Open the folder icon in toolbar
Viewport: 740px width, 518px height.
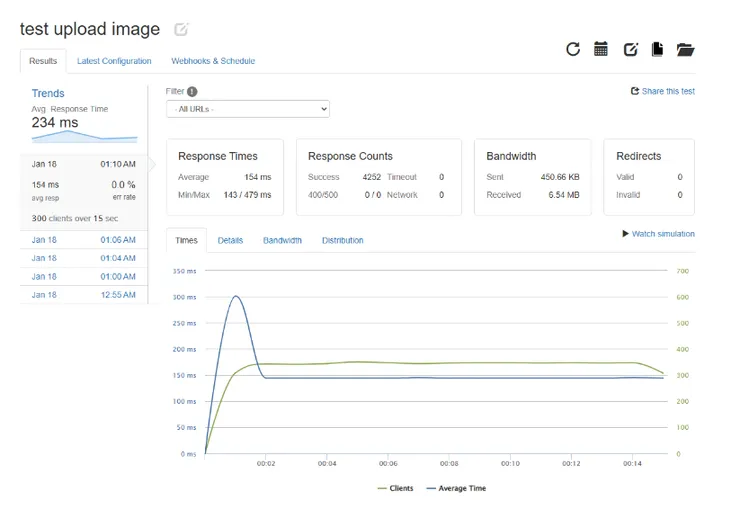coord(685,49)
